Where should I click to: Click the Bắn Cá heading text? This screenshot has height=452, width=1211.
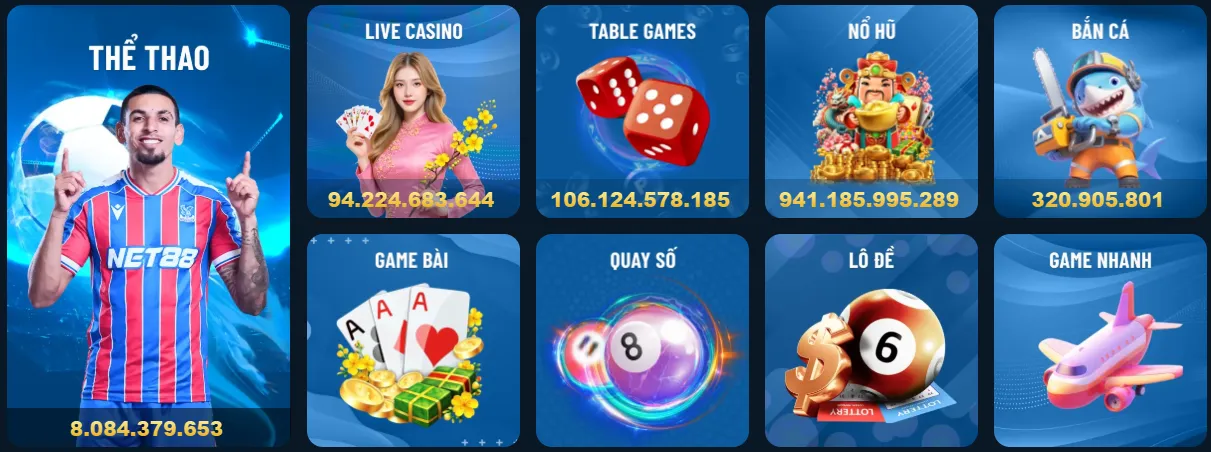(1100, 30)
